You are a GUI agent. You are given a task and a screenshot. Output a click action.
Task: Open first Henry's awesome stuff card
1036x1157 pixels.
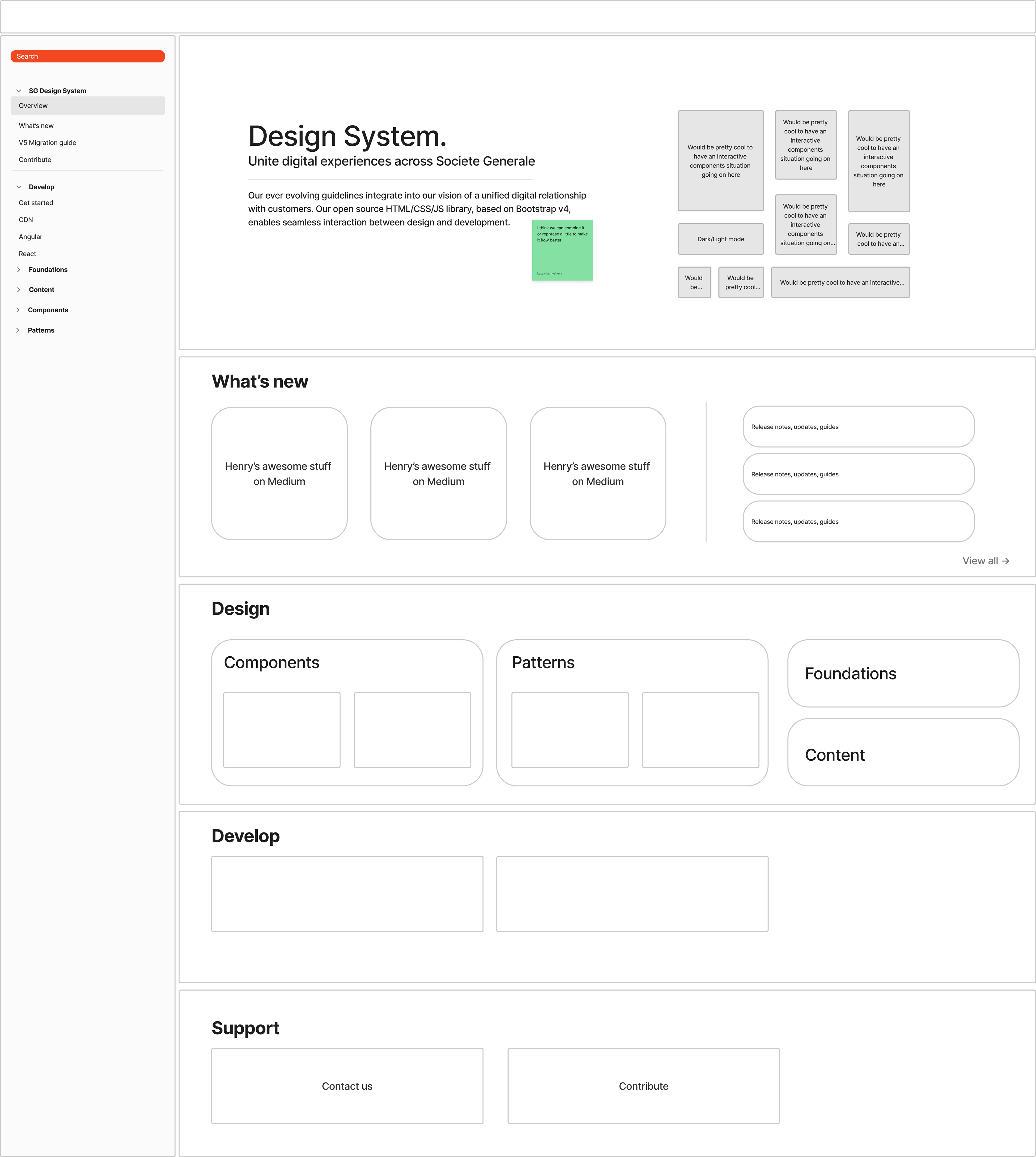point(280,473)
